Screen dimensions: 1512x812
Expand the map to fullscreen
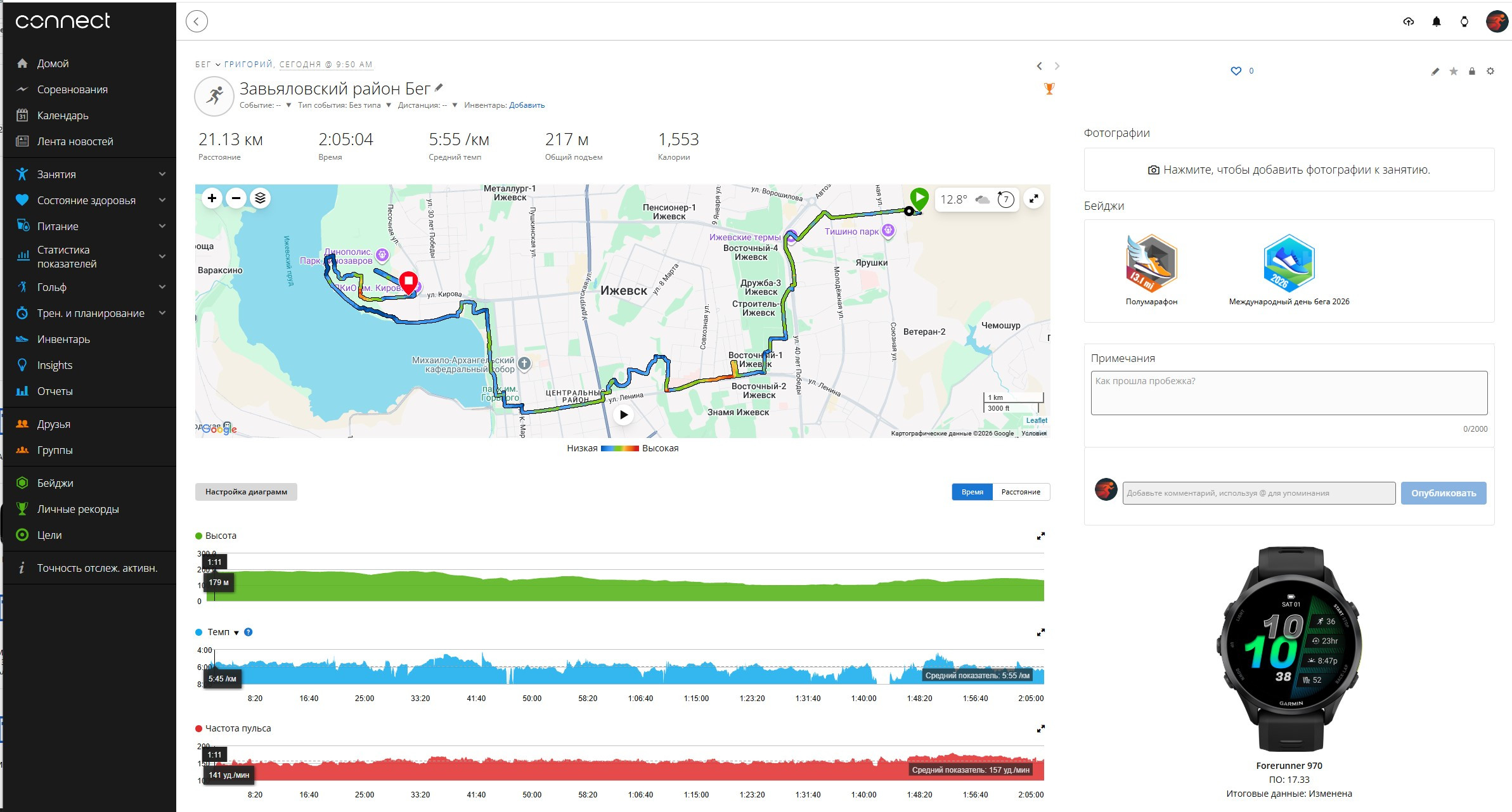(1033, 198)
